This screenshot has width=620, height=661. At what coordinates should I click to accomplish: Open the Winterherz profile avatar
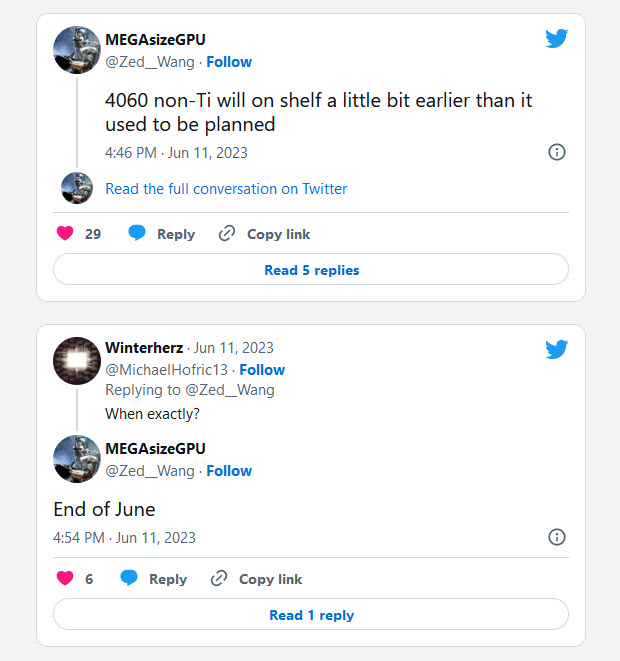coord(77,360)
